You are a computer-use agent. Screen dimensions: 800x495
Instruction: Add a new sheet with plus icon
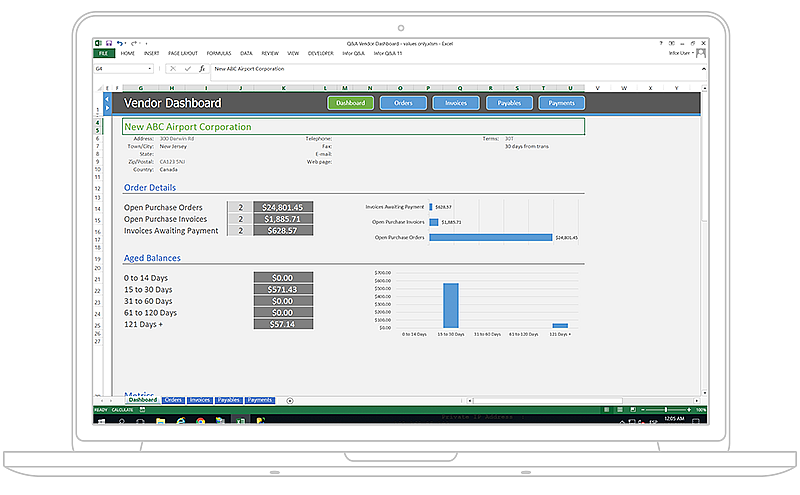pyautogui.click(x=290, y=400)
